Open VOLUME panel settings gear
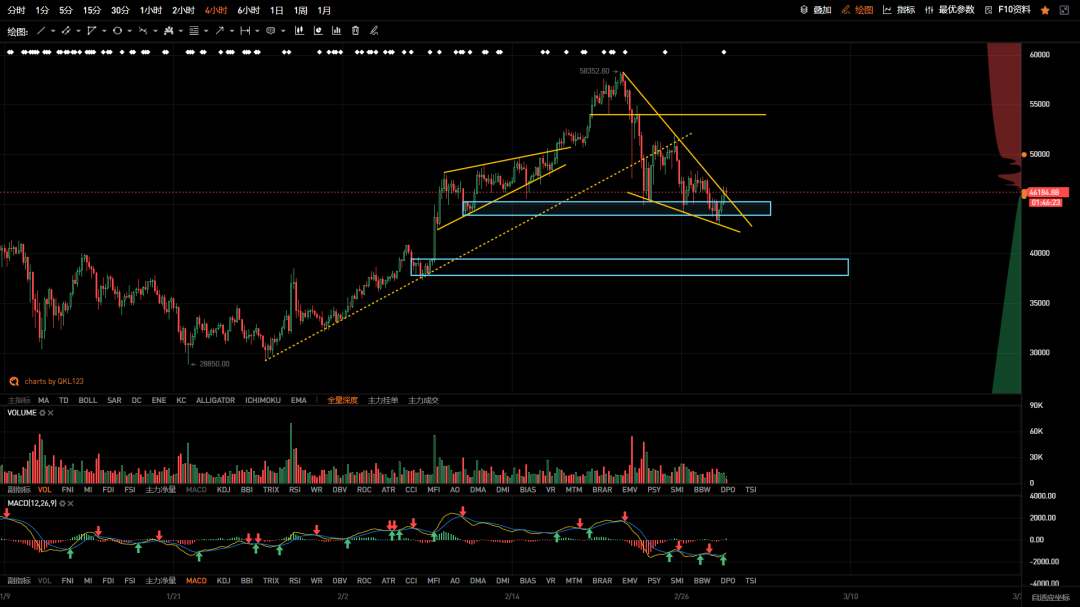Image resolution: width=1080 pixels, height=607 pixels. click(x=43, y=413)
